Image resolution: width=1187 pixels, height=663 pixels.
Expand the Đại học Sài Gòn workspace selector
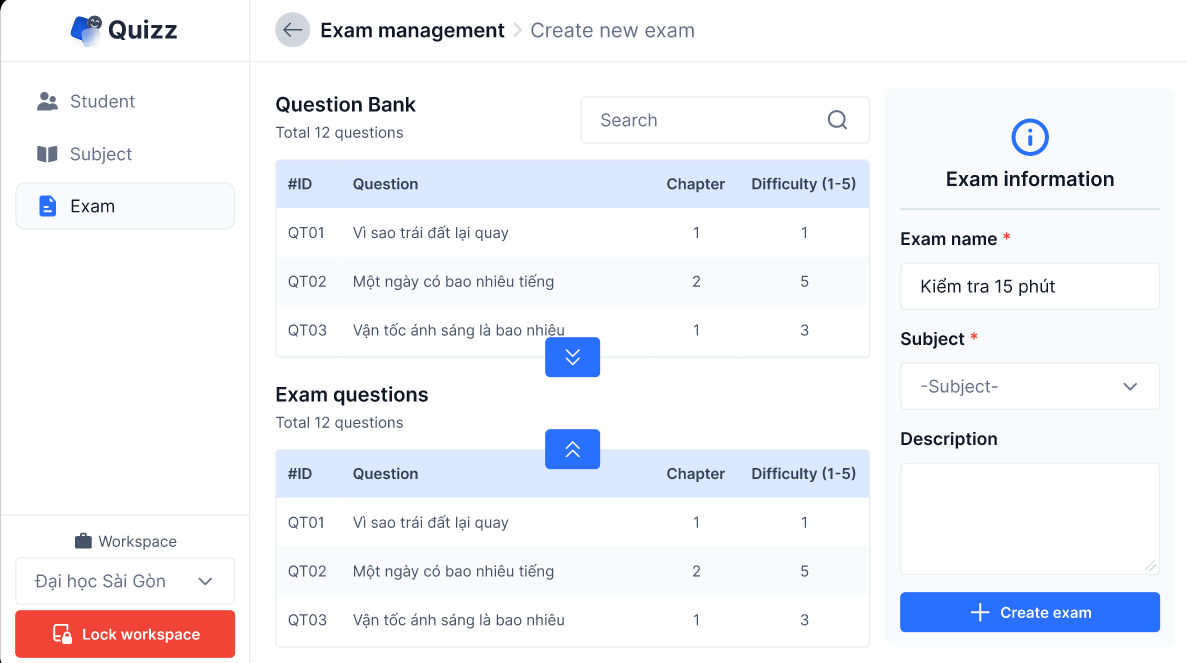125,581
